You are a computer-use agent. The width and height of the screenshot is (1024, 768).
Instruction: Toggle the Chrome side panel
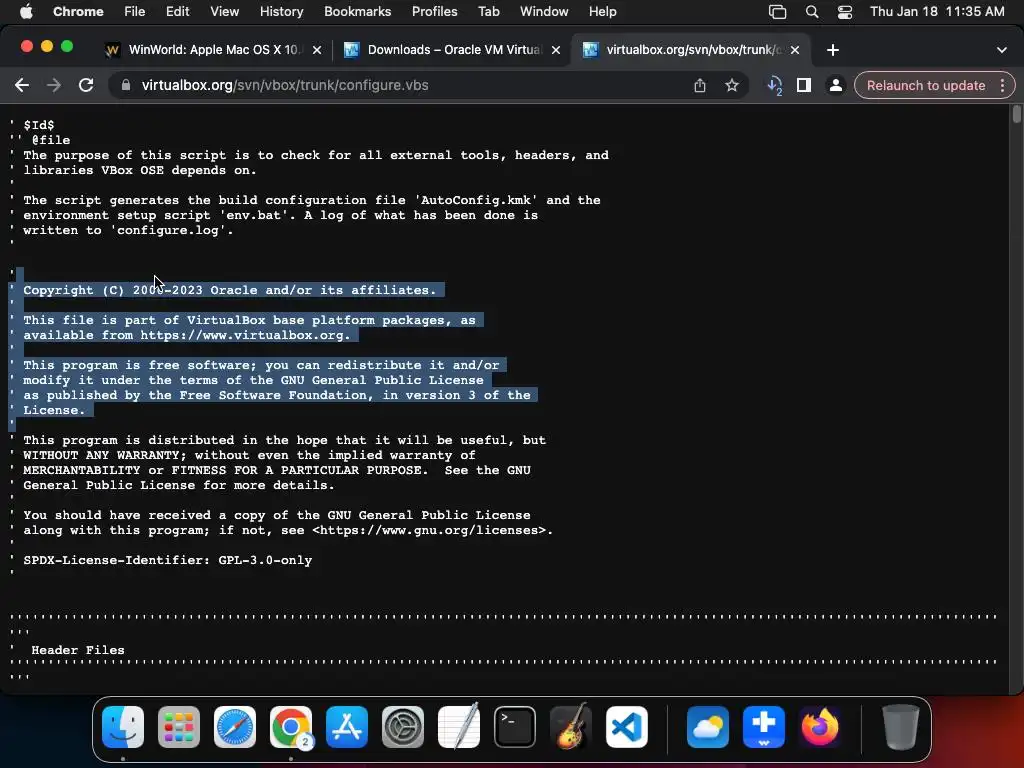point(804,85)
